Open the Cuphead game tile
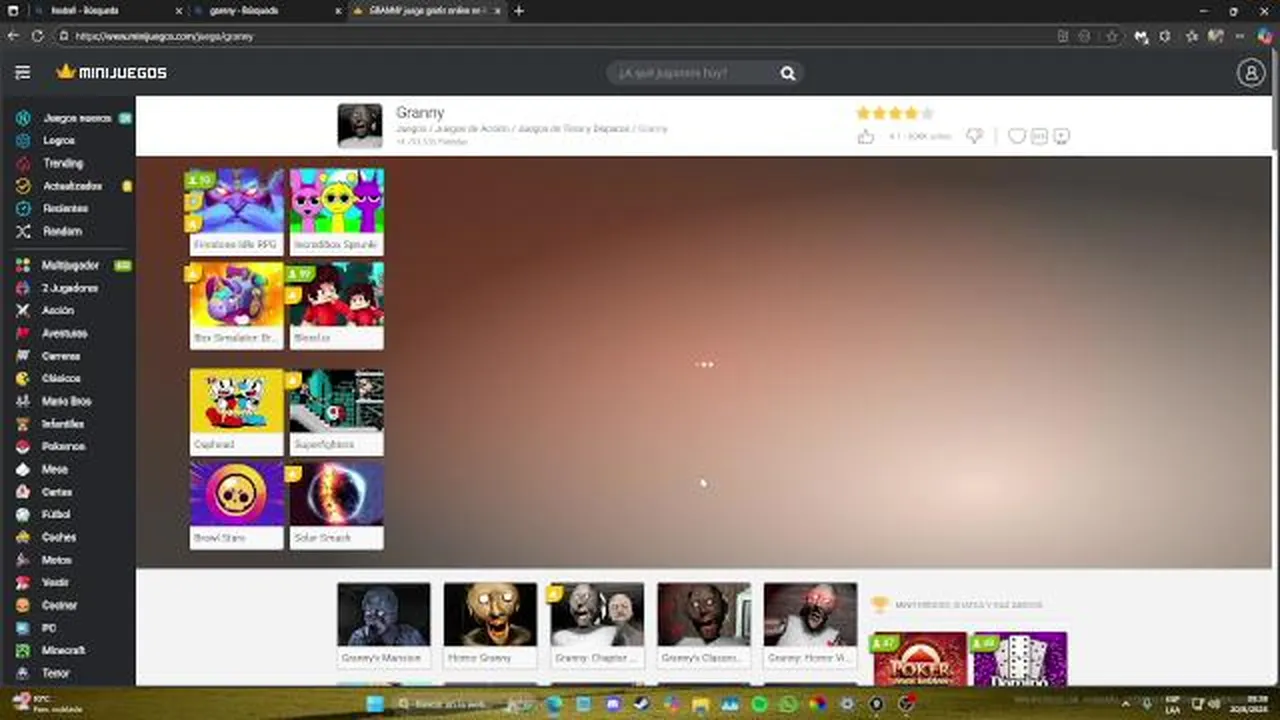1280x720 pixels. click(237, 412)
